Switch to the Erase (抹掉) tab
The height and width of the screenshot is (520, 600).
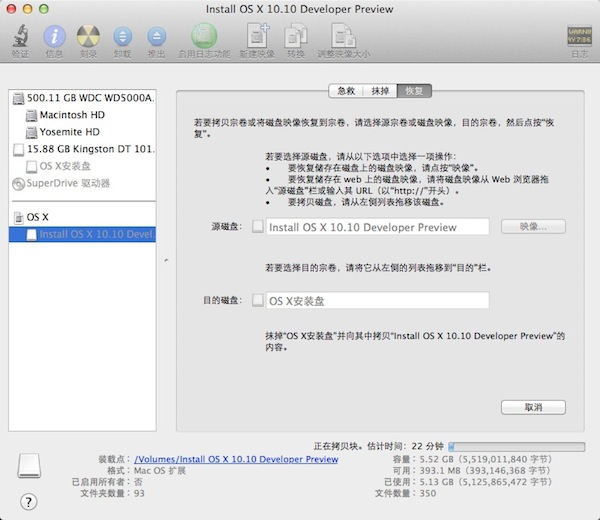[x=380, y=91]
